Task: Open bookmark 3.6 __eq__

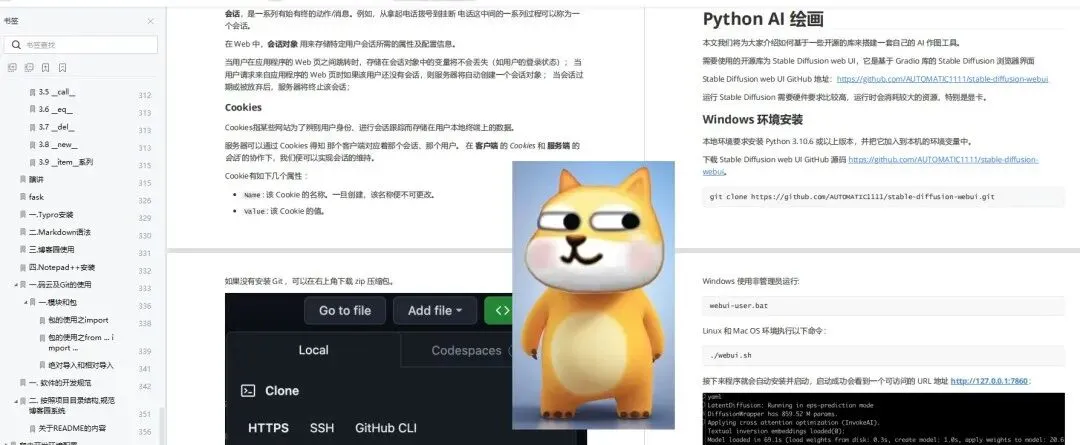Action: coord(55,110)
